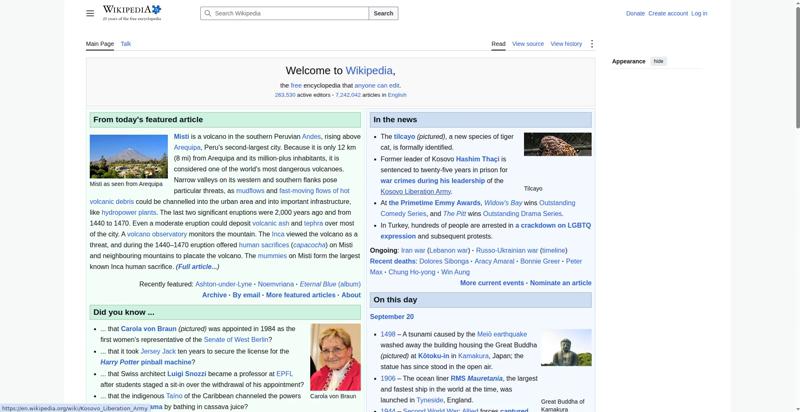Open the Create account link
This screenshot has height=412, width=800.
(668, 14)
